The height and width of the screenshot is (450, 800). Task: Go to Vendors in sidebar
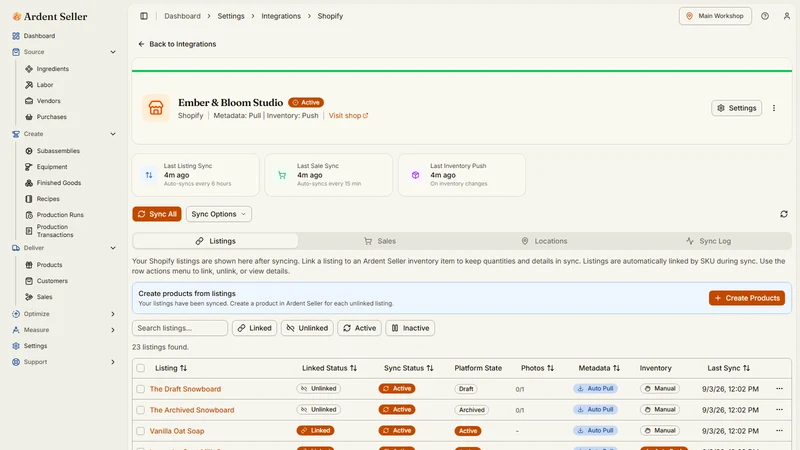[x=43, y=101]
